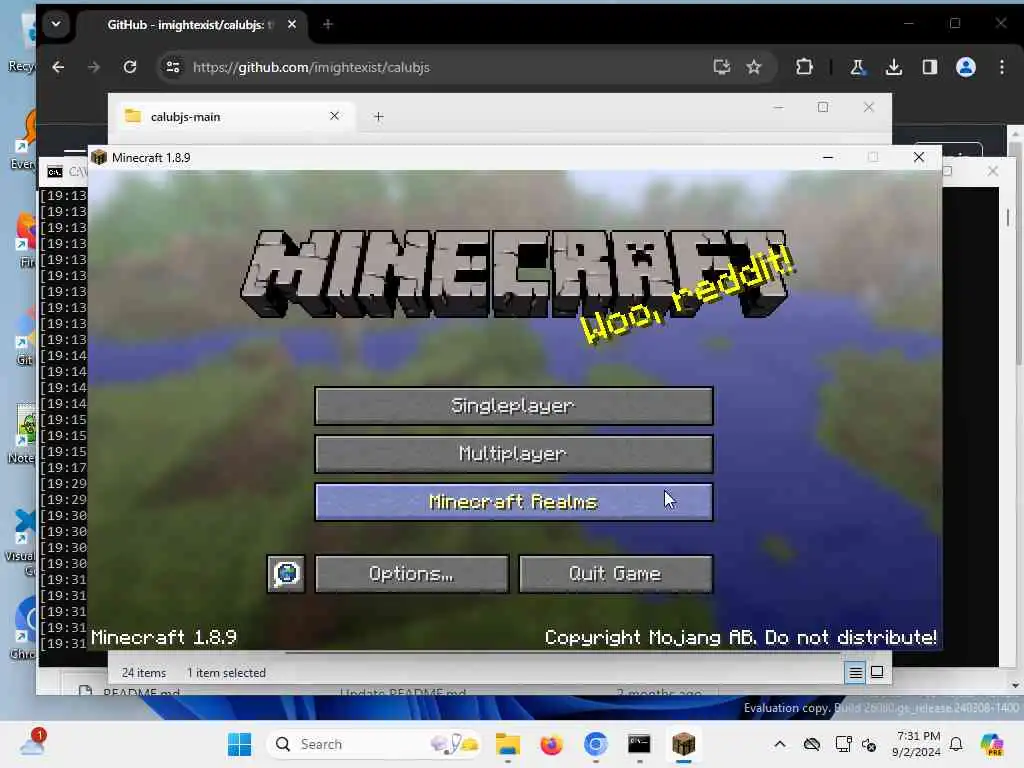Close the GitHub browser tab
Viewport: 1024px width, 768px height.
[292, 24]
